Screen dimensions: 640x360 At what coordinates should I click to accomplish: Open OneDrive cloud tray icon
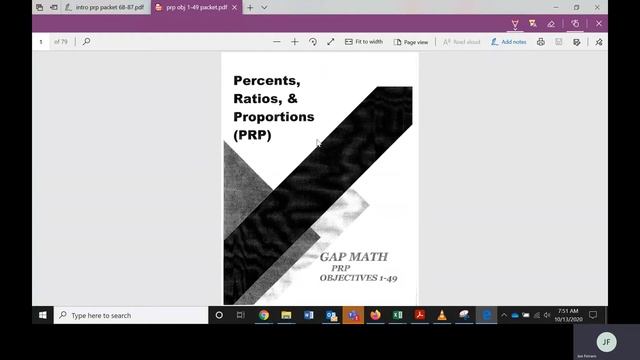515,315
